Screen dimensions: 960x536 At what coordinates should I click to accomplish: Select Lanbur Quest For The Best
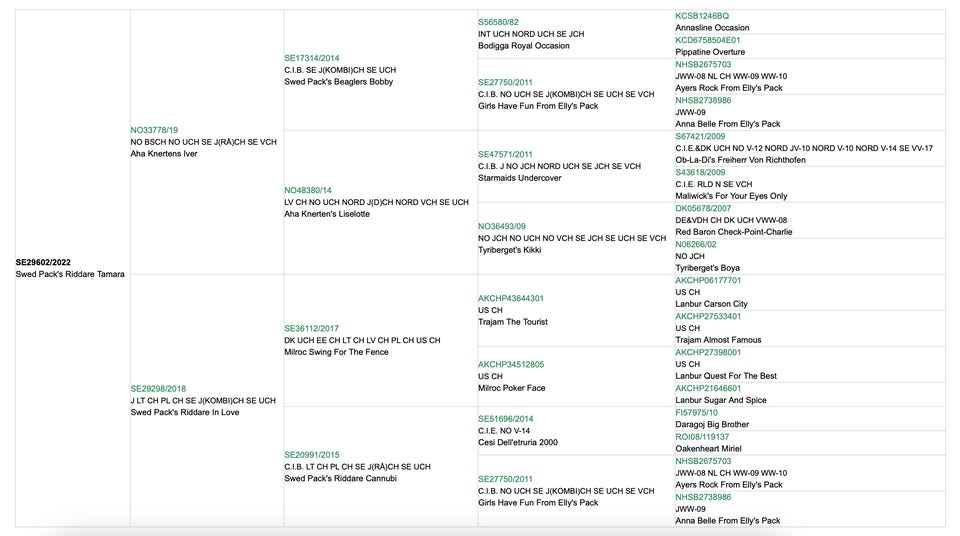726,376
